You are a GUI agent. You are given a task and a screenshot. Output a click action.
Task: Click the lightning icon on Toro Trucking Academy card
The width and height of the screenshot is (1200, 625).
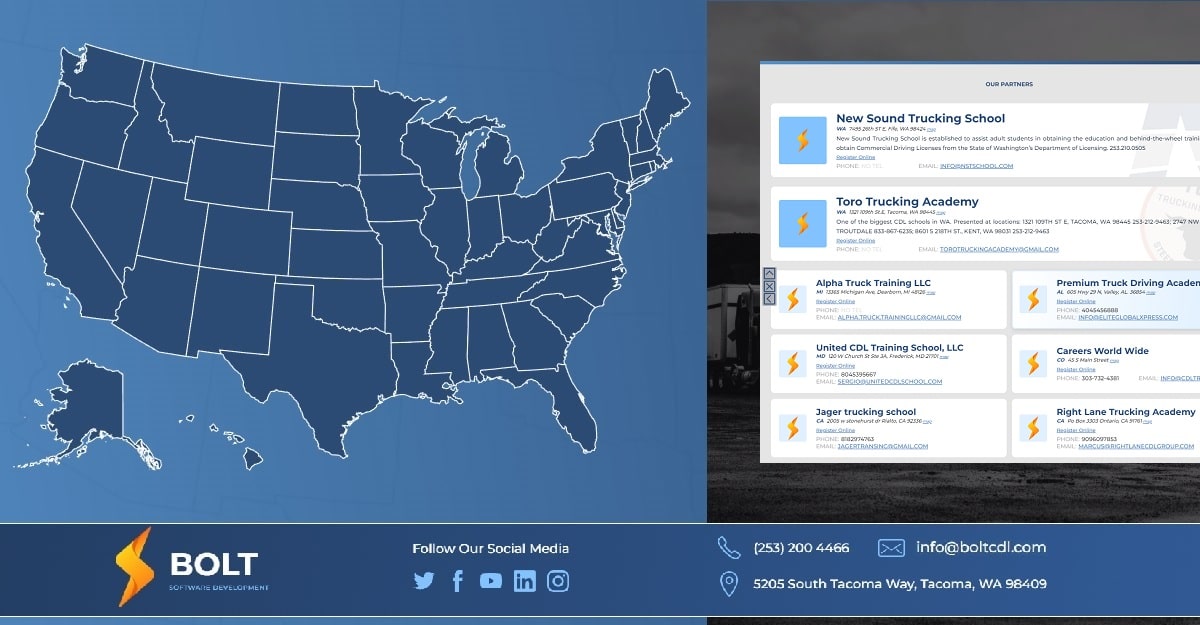tap(803, 223)
